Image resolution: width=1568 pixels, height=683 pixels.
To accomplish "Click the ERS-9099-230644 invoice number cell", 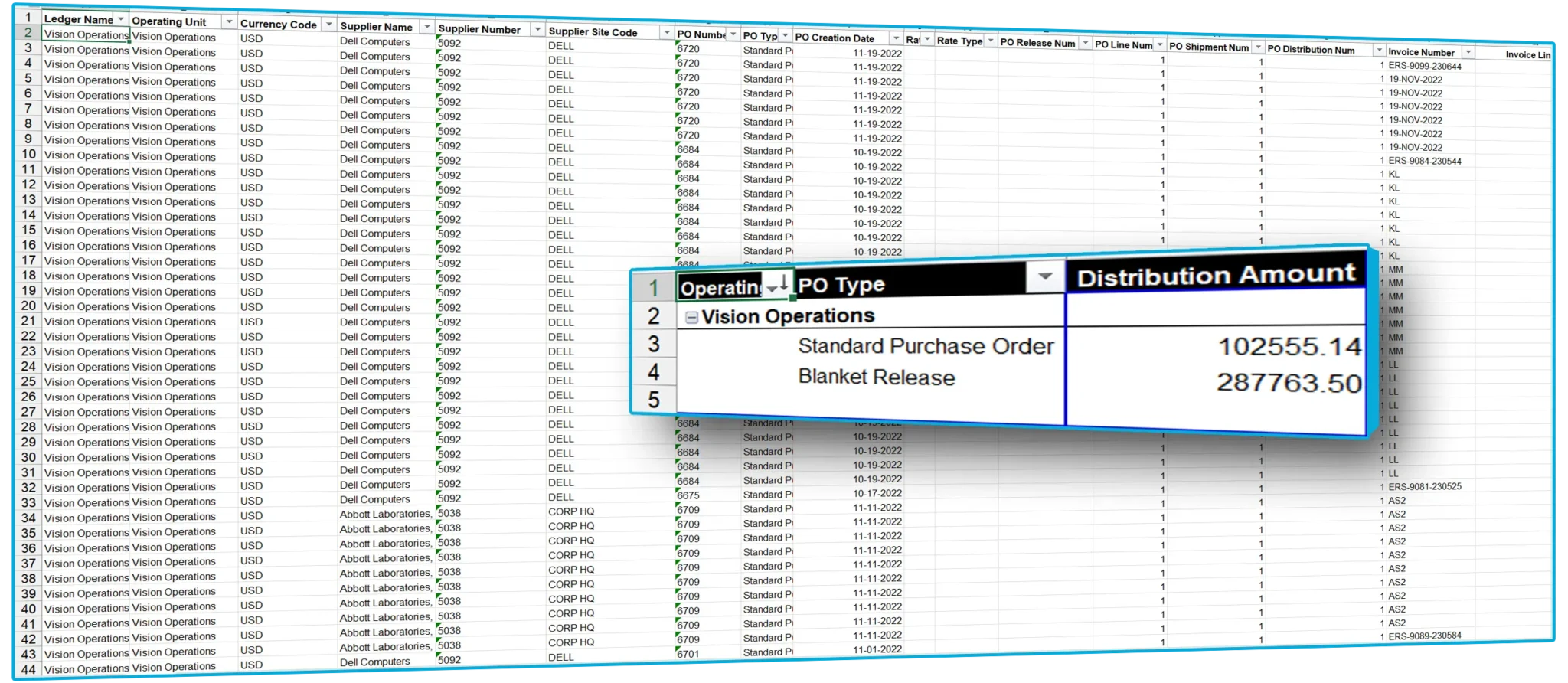I will pos(1424,66).
